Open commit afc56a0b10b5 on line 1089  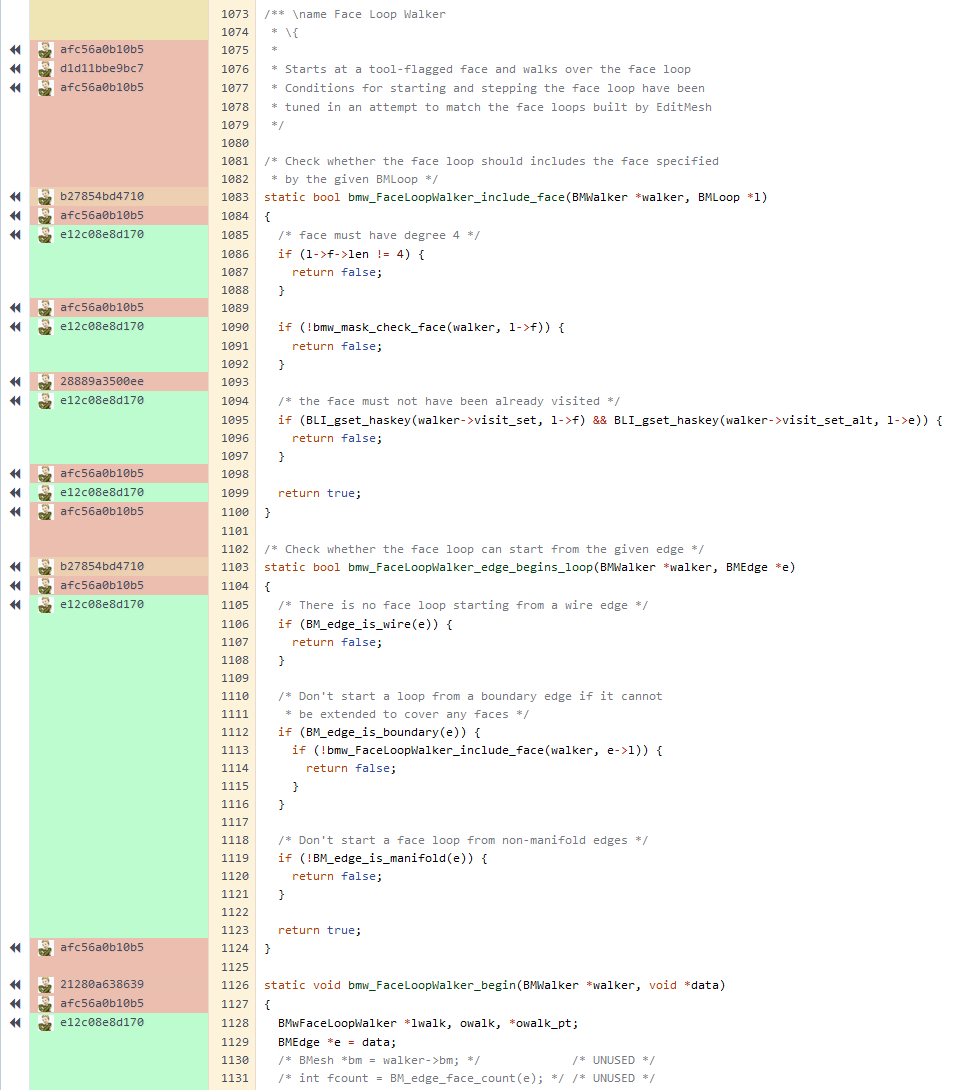tap(102, 307)
